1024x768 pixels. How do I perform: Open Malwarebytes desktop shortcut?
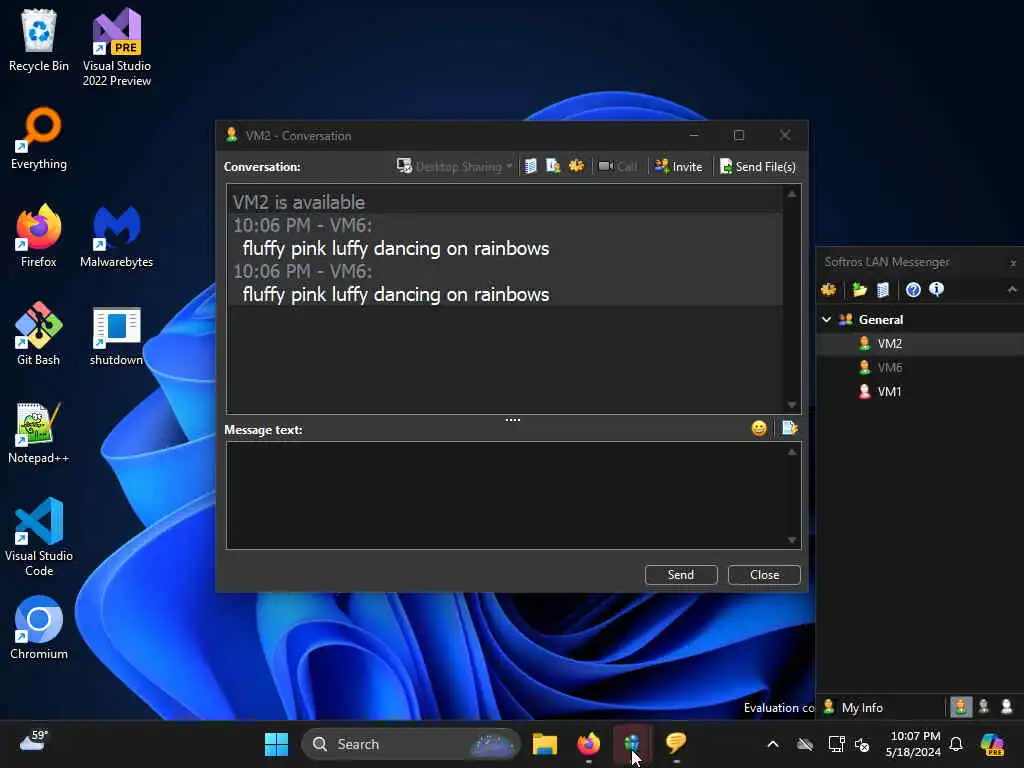(x=117, y=236)
